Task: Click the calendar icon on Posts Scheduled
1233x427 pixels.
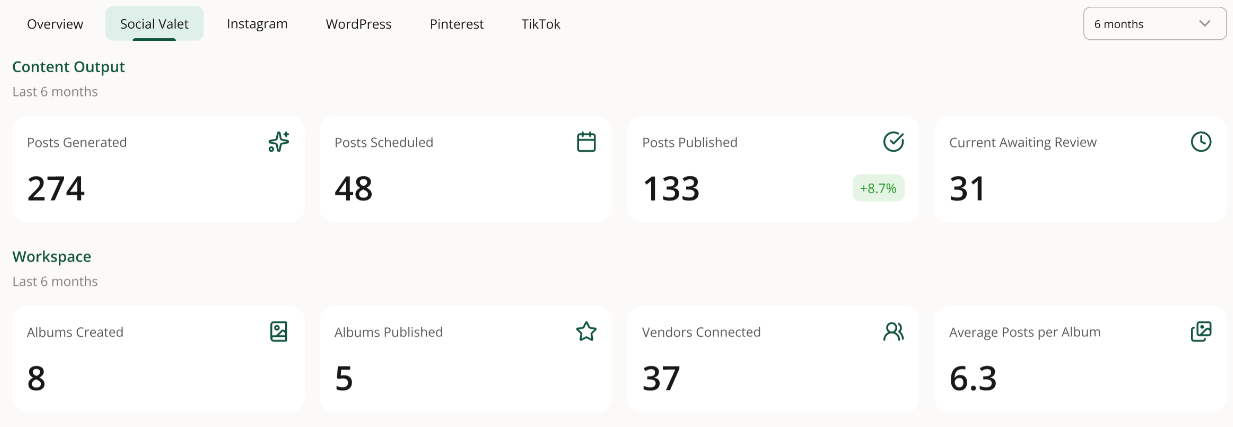Action: tap(586, 142)
